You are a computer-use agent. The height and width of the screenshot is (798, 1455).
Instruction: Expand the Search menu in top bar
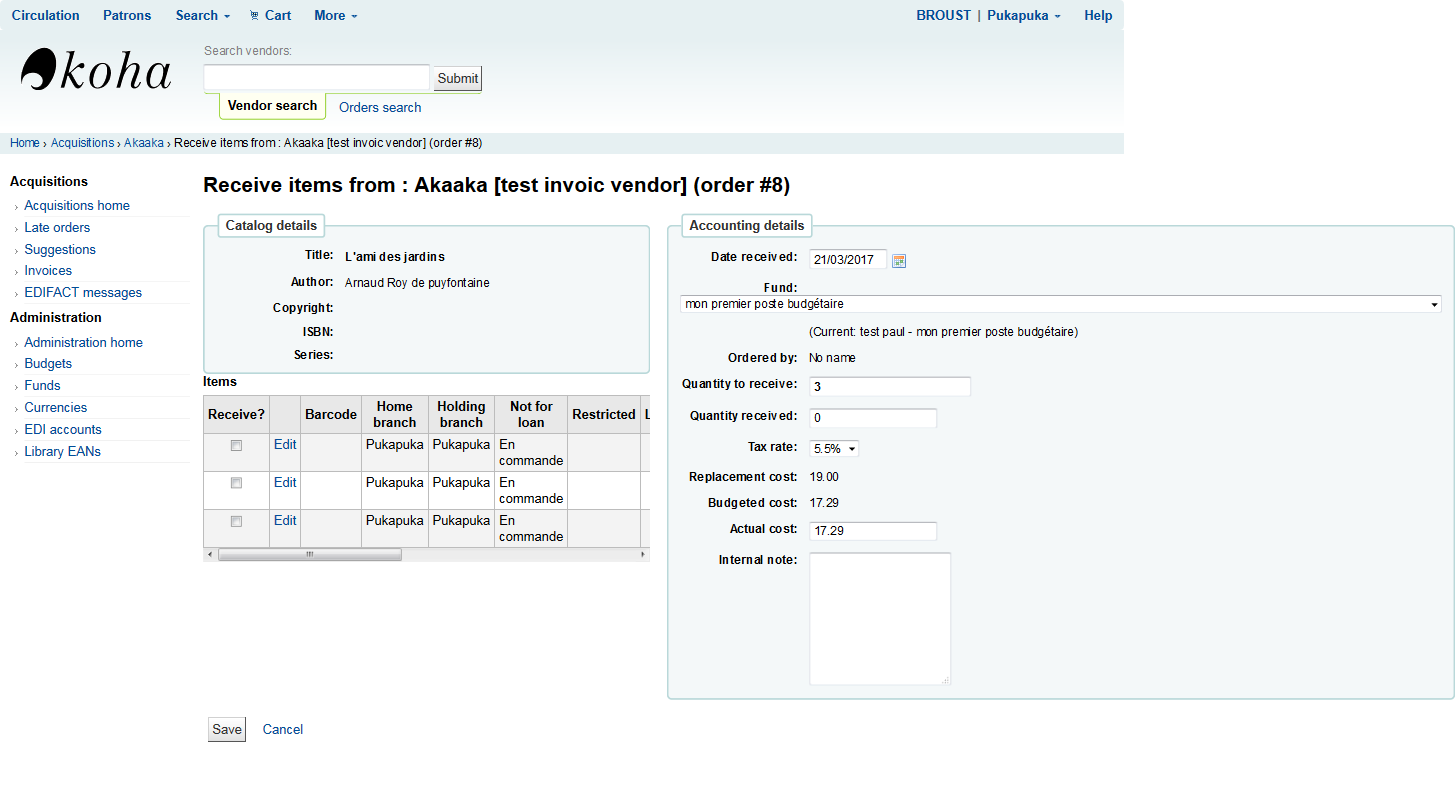(202, 15)
